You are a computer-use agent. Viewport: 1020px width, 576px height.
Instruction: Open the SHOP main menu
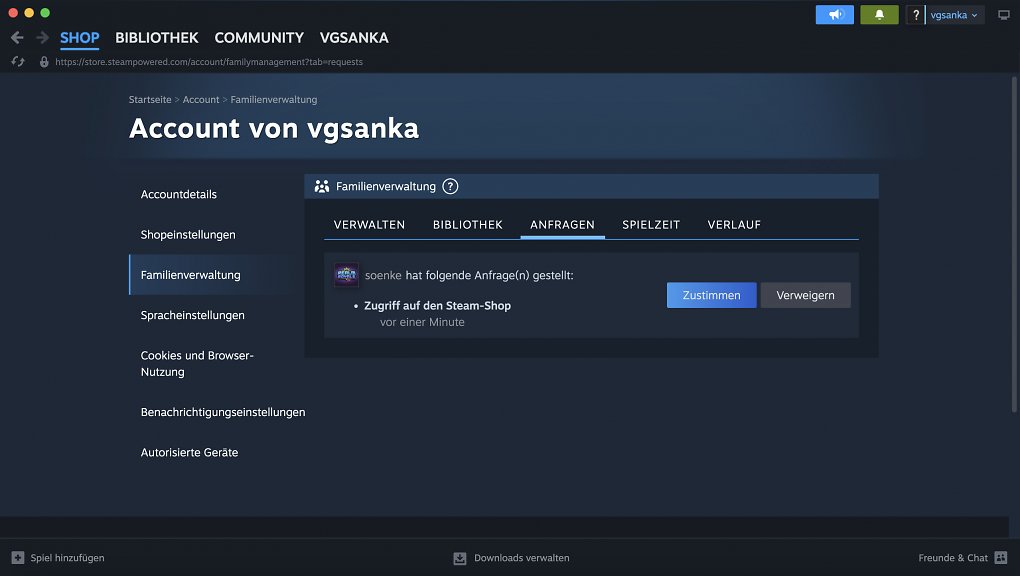pyautogui.click(x=79, y=38)
